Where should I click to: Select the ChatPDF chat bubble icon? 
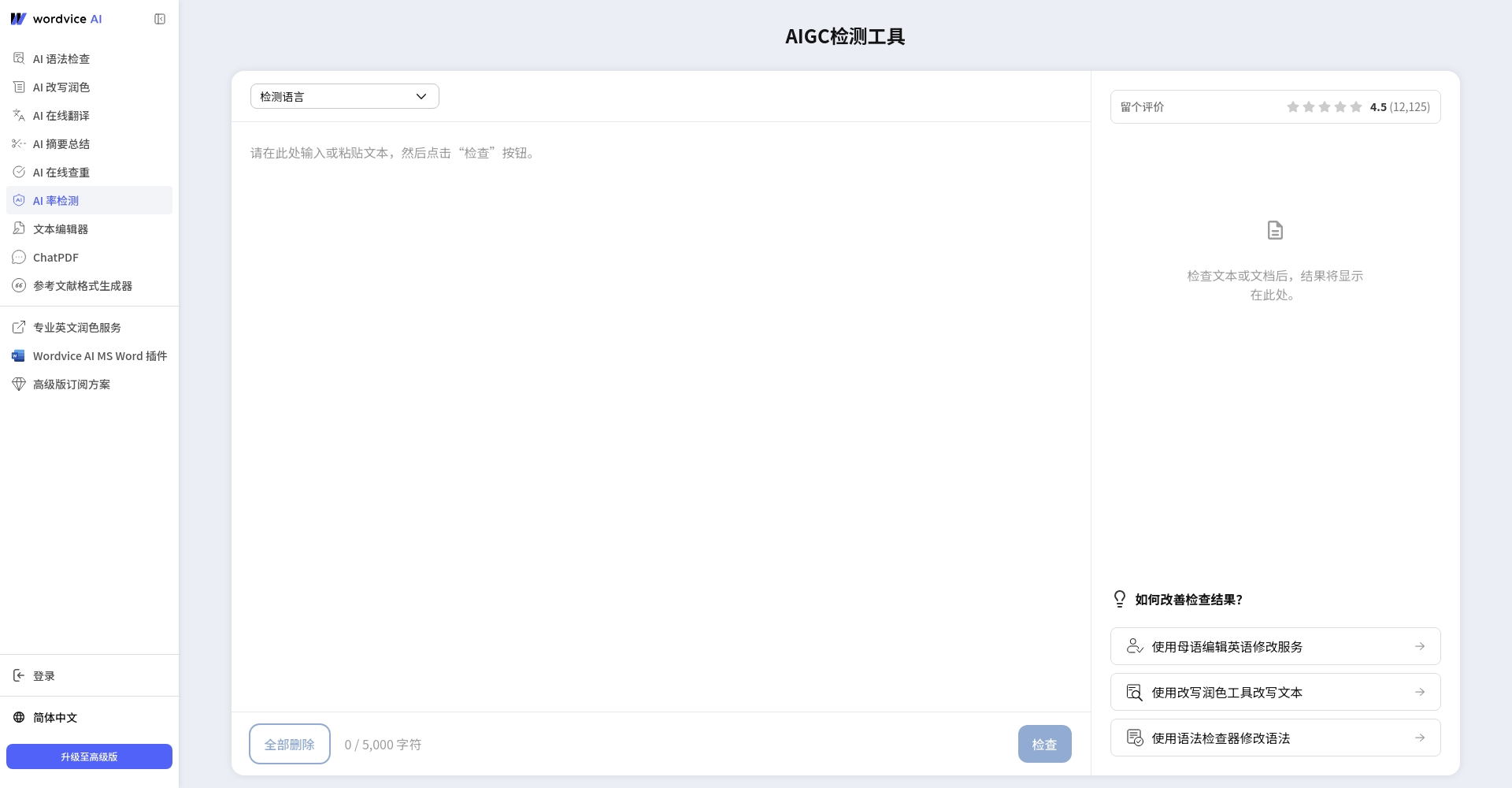[x=19, y=257]
